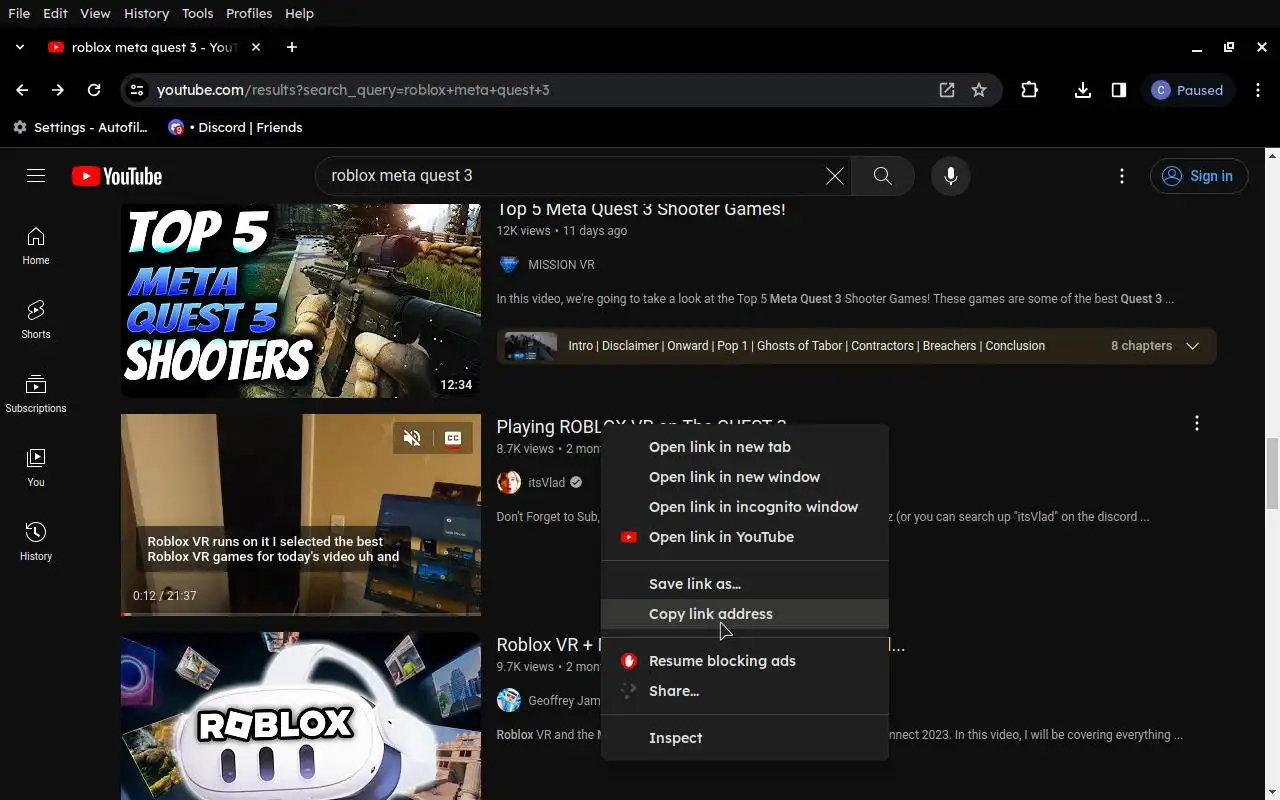Go back with the browser back arrow
Viewport: 1280px width, 800px height.
pos(22,90)
